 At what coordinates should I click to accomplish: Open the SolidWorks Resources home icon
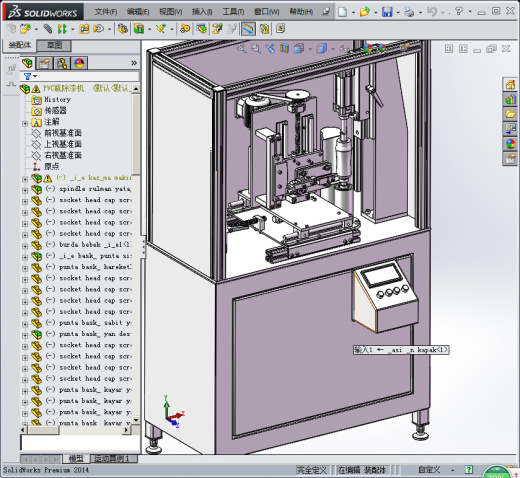click(510, 84)
